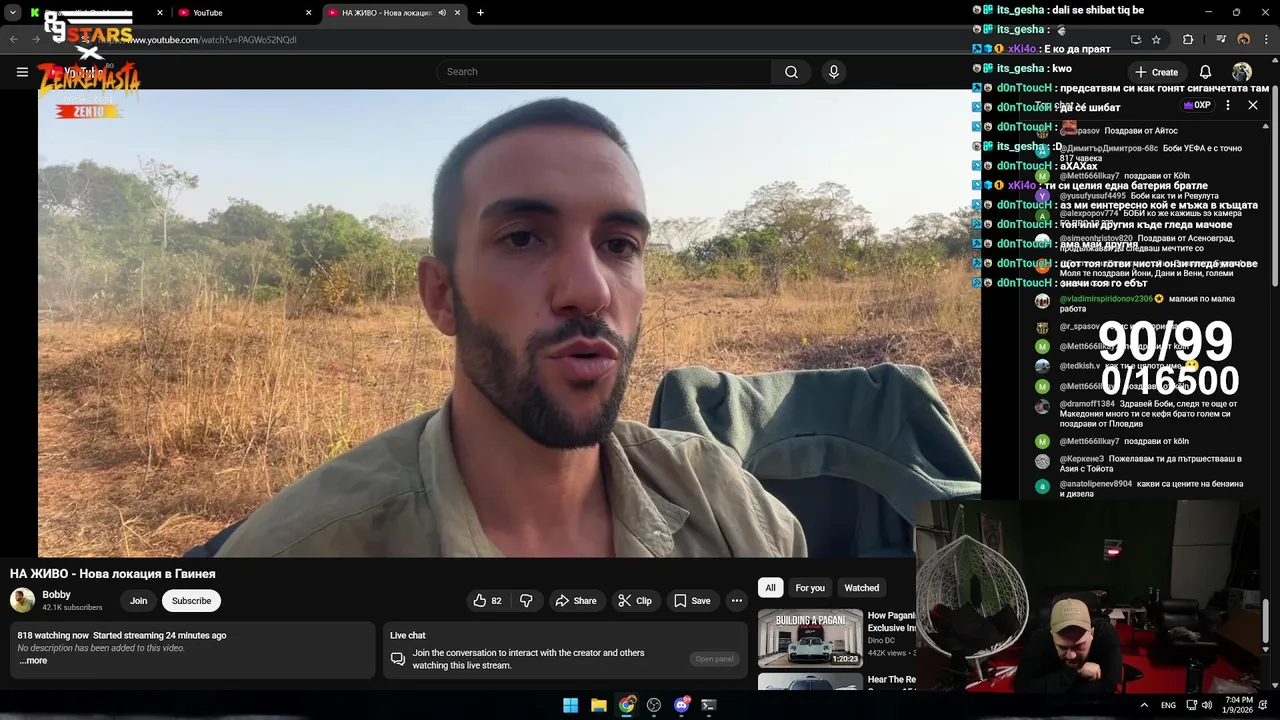Open volume control in system tray
This screenshot has width=1280, height=720.
click(x=1209, y=705)
